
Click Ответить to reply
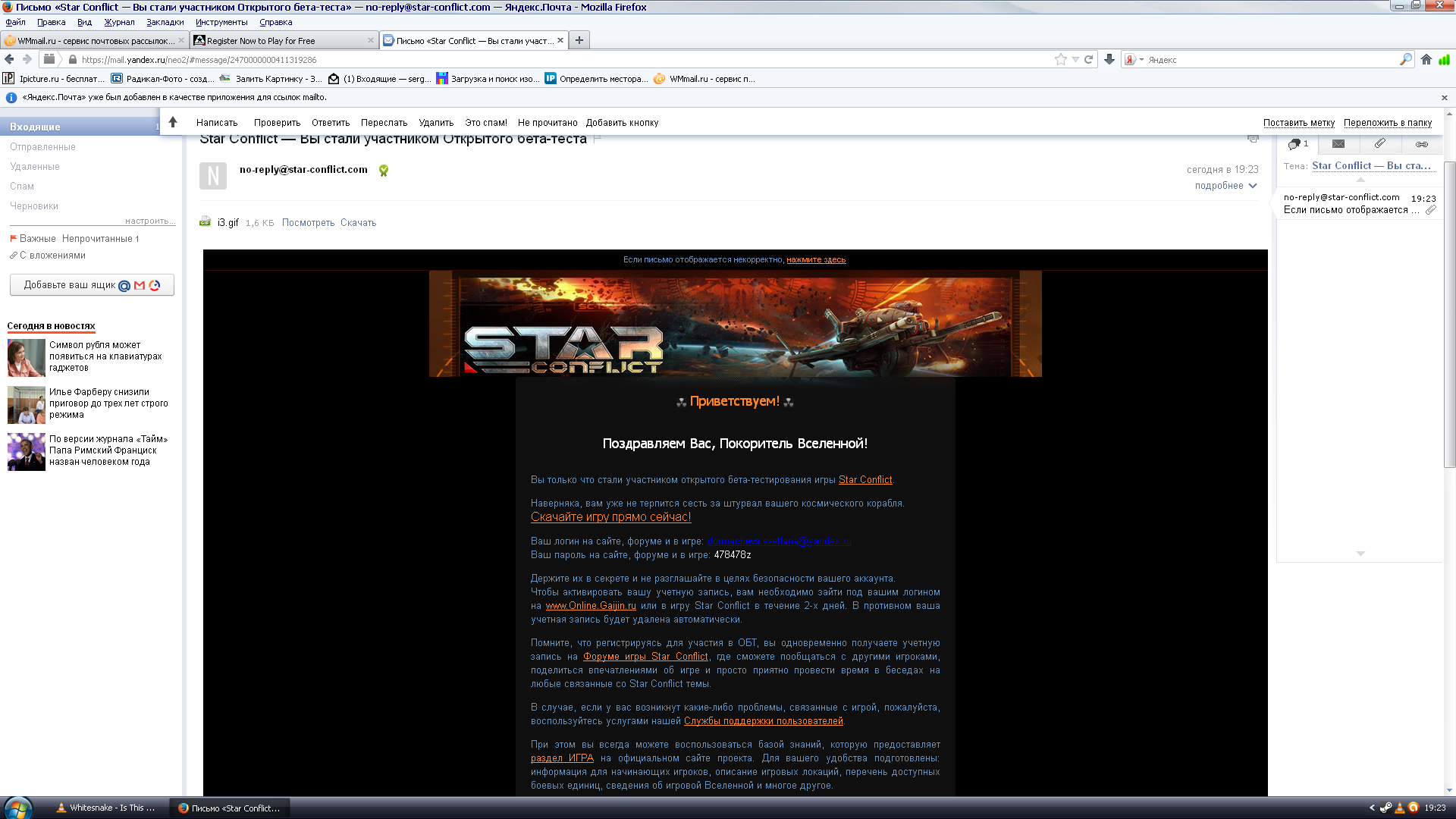click(x=331, y=123)
